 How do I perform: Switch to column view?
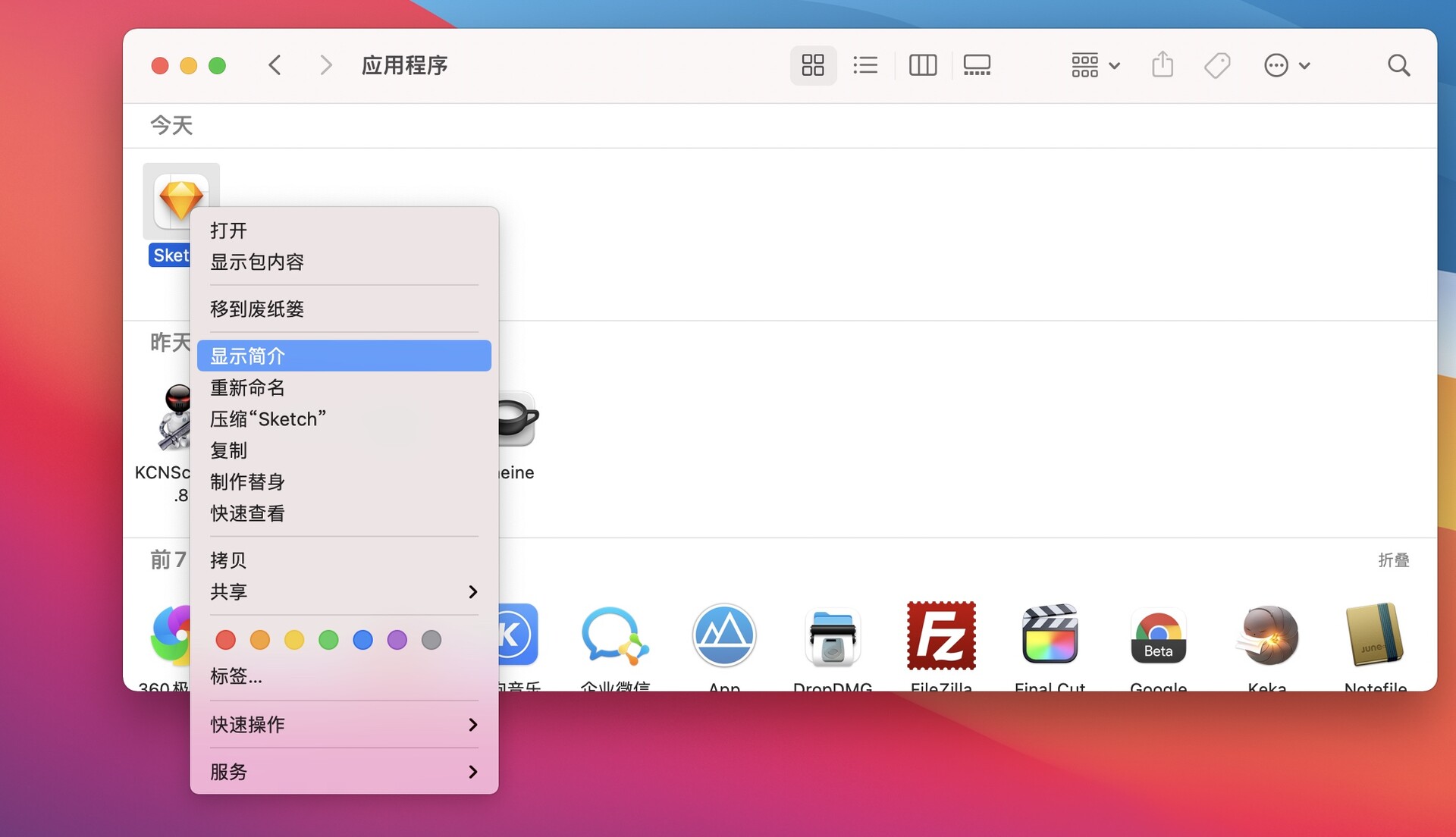(x=922, y=65)
